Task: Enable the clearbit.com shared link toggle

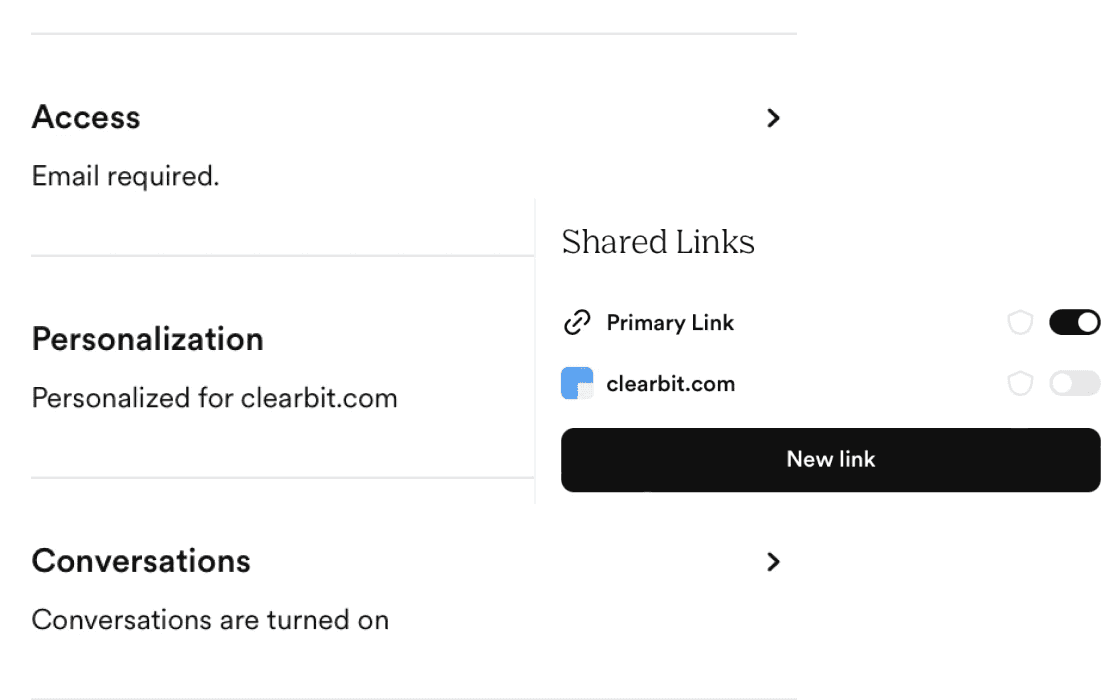Action: 1074,384
